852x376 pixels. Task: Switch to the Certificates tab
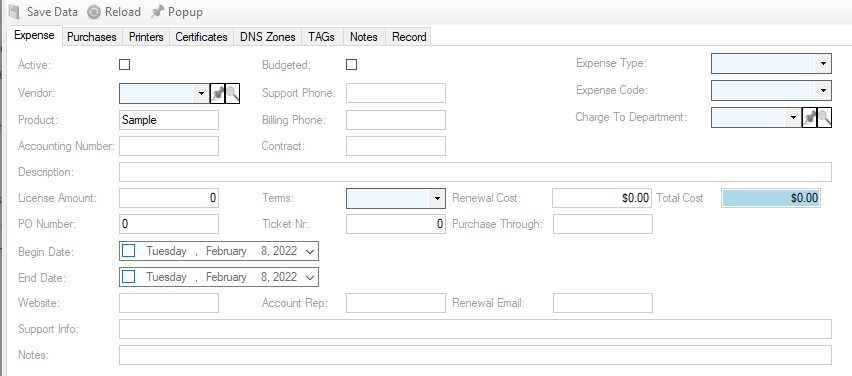(202, 37)
